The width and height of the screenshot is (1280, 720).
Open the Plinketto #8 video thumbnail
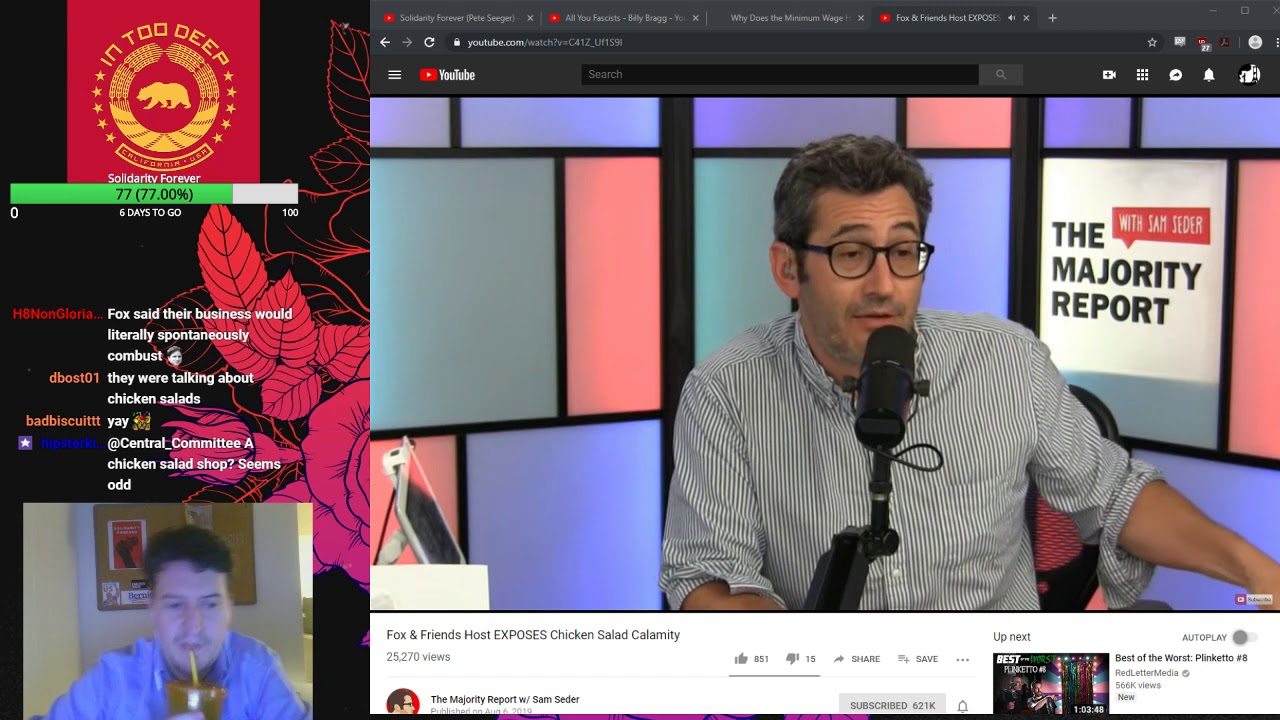point(1051,684)
